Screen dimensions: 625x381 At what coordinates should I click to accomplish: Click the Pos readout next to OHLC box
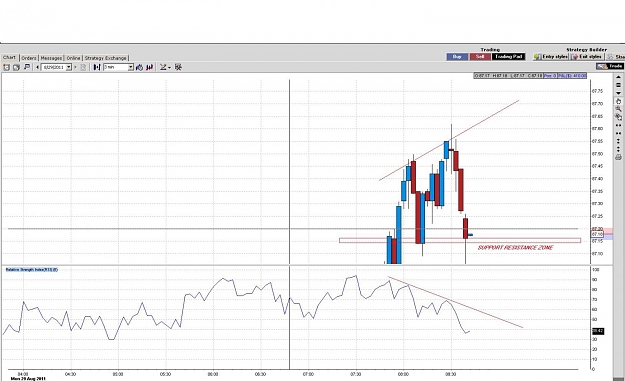point(550,76)
